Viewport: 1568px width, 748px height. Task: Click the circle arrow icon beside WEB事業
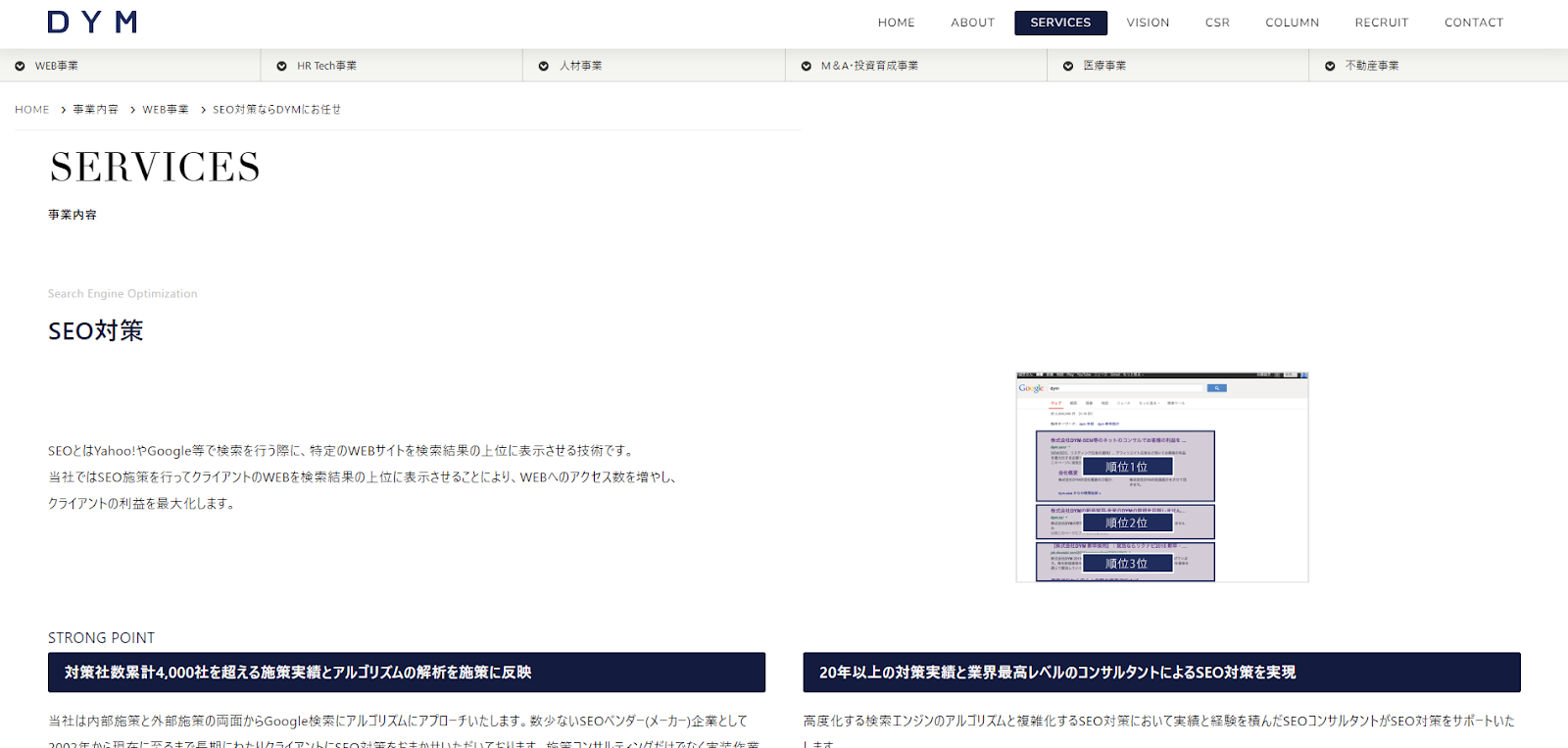[x=20, y=66]
